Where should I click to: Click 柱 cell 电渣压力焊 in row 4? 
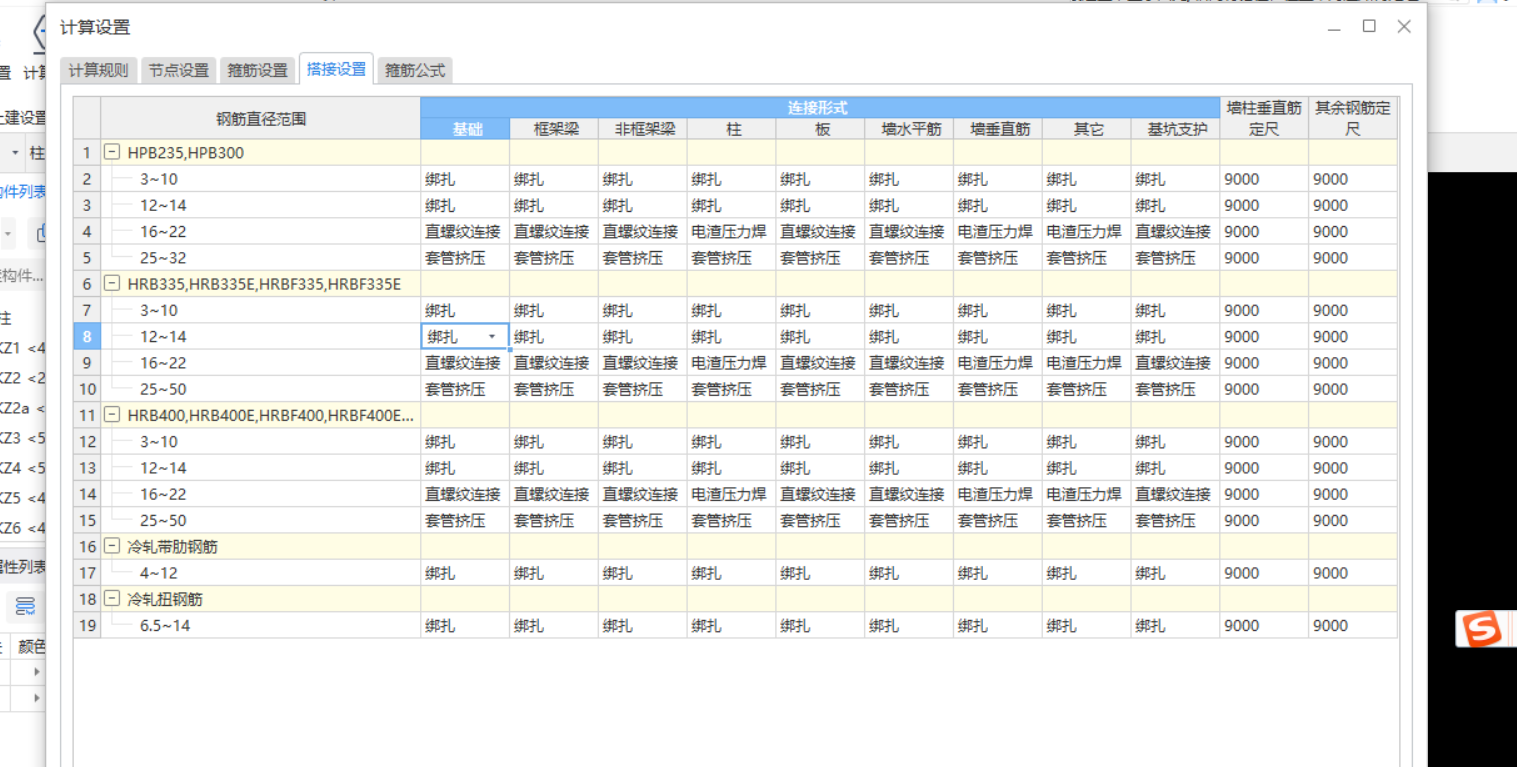[731, 232]
